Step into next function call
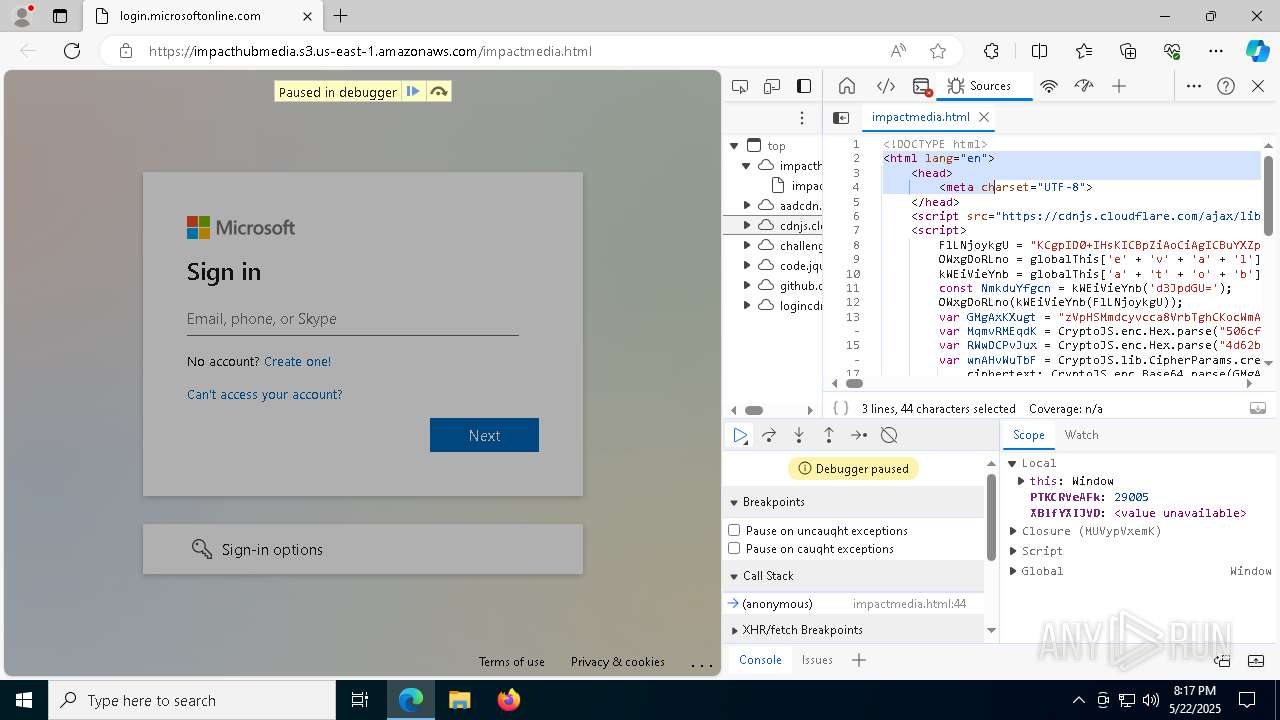The image size is (1280, 720). pyautogui.click(x=799, y=435)
